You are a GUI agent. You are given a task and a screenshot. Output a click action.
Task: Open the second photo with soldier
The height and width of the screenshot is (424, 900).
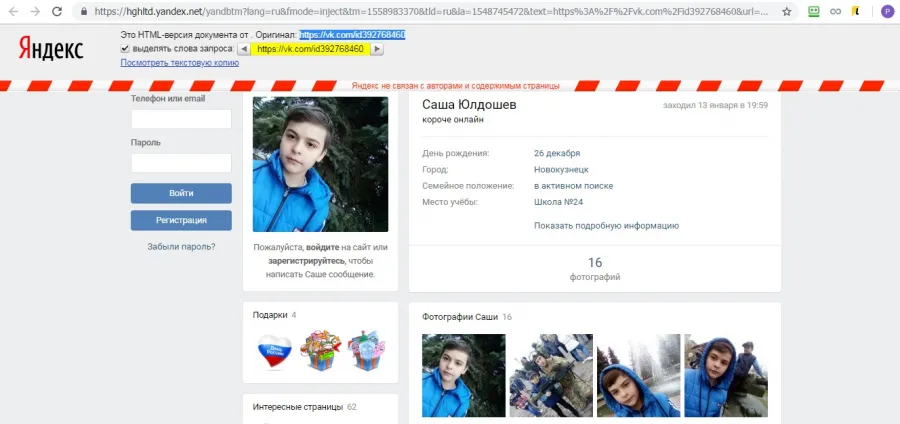pos(551,376)
